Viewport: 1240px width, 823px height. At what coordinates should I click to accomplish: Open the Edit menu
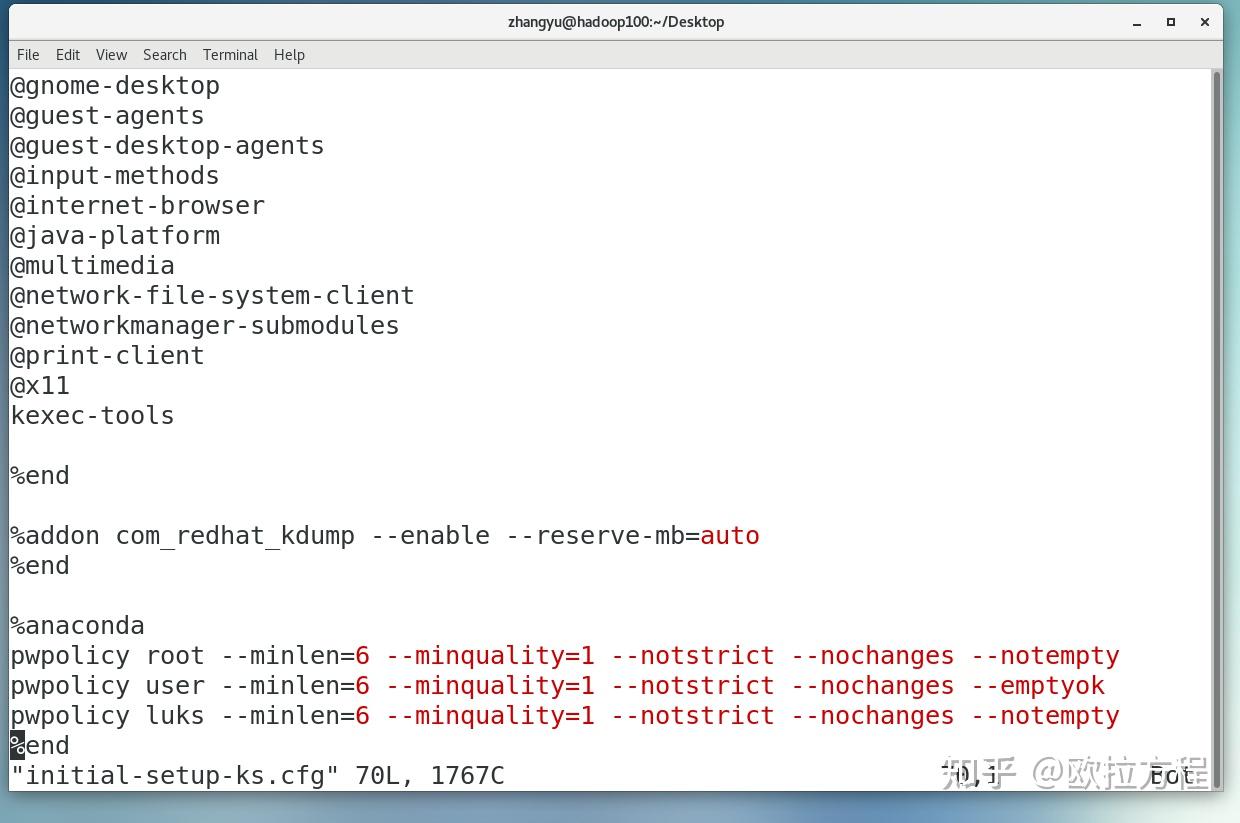click(68, 55)
